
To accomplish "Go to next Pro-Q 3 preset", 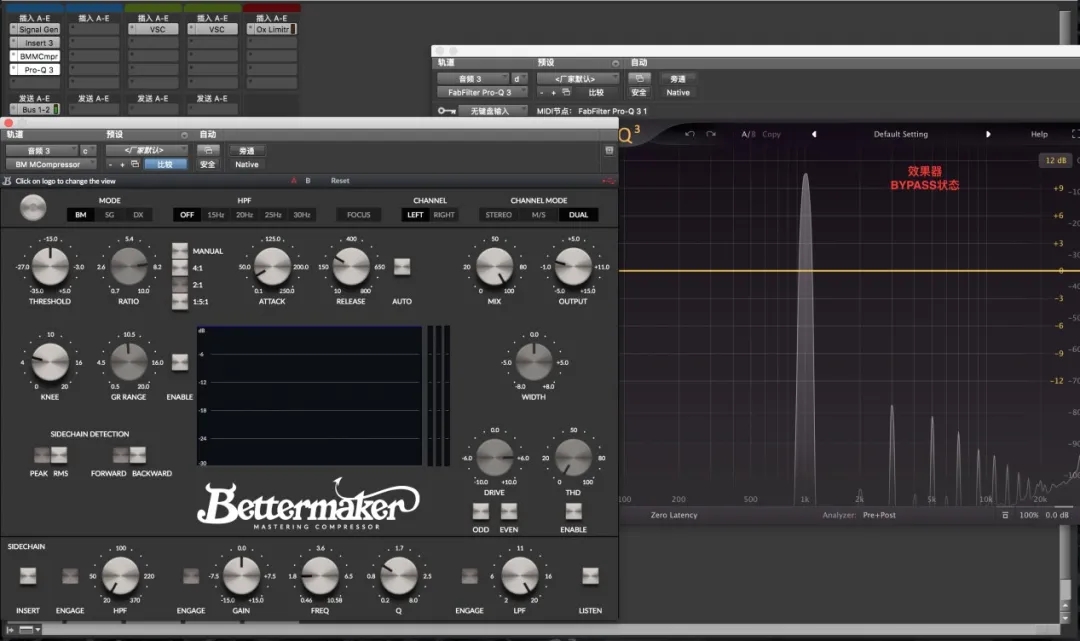I will 988,134.
